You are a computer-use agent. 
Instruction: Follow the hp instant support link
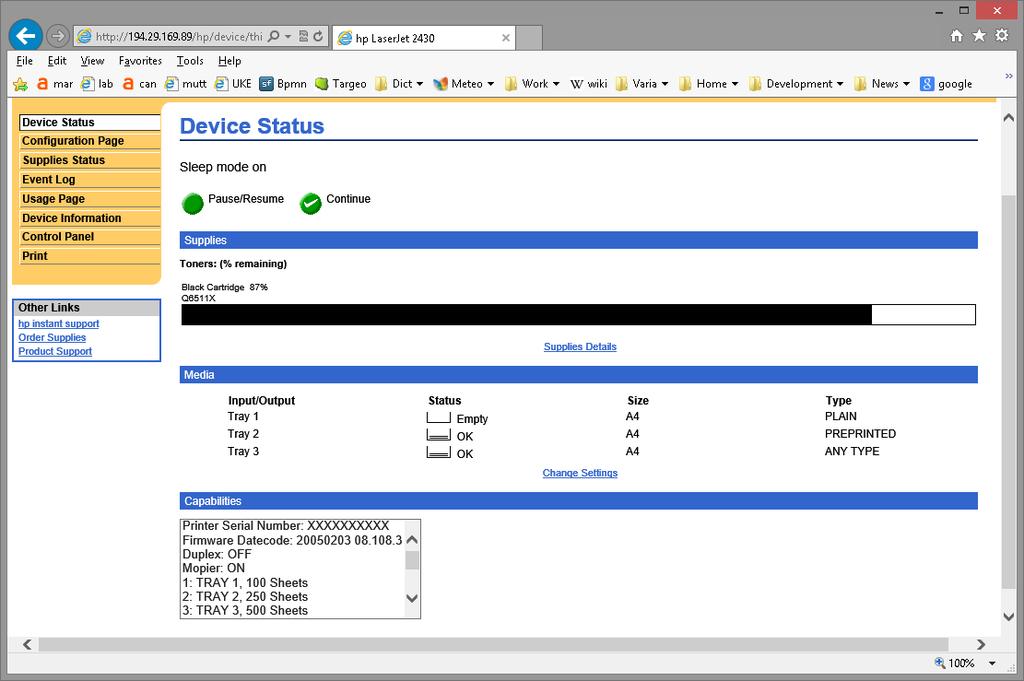[59, 324]
